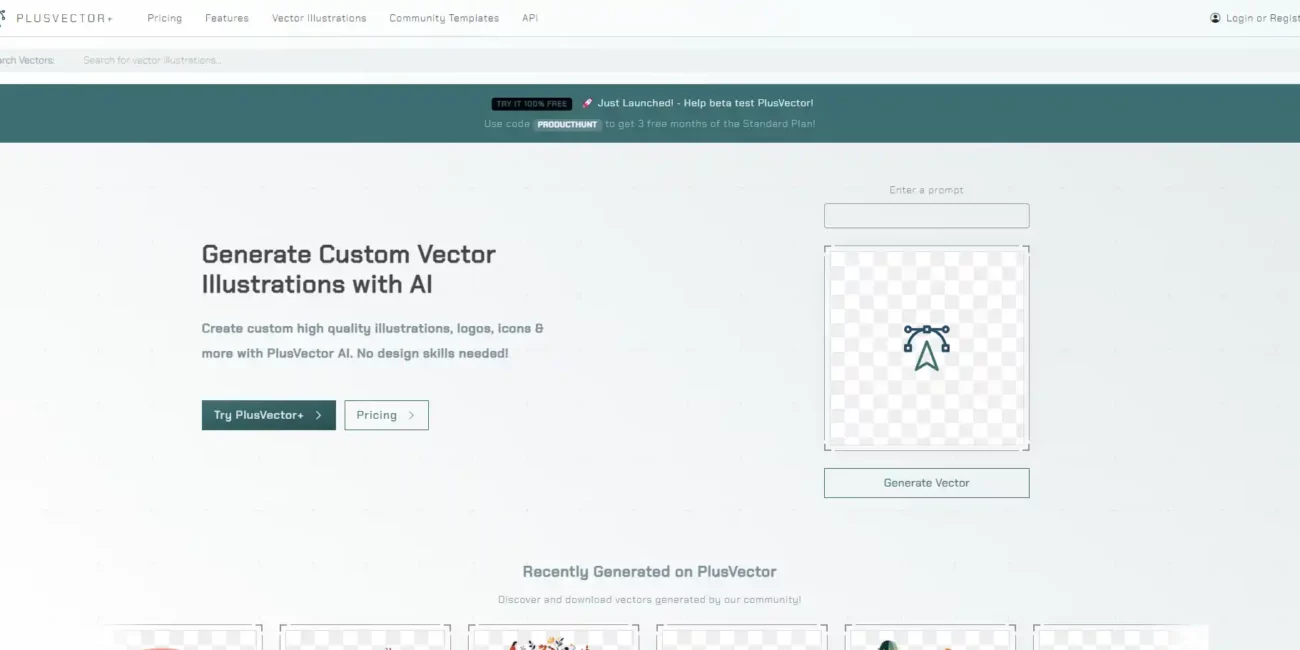Click the user account icon near Login
The image size is (1300, 650).
[x=1215, y=17]
